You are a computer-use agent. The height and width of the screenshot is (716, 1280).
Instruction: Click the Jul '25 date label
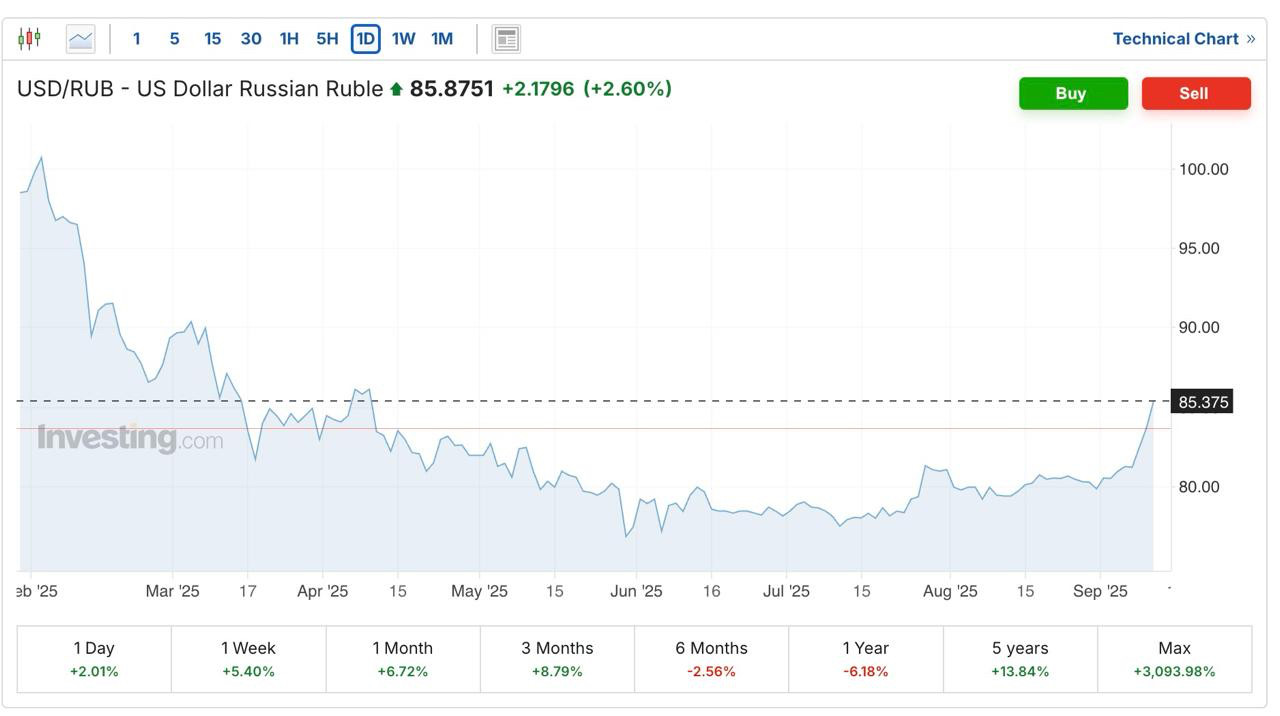coord(786,591)
